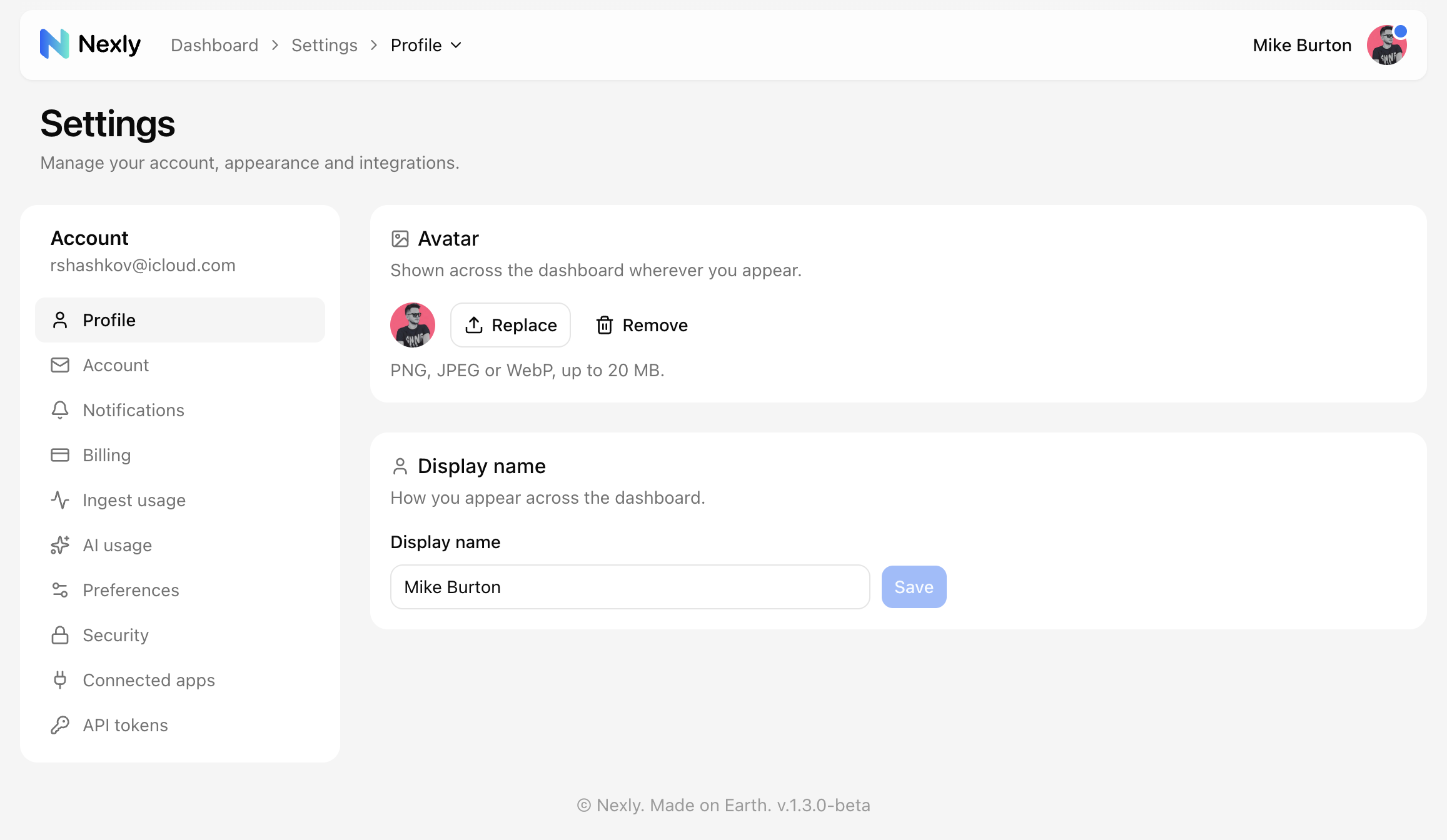Click 'Shown across the dashboard wherever you appear.' text
Image resolution: width=1447 pixels, height=840 pixels.
coord(596,270)
